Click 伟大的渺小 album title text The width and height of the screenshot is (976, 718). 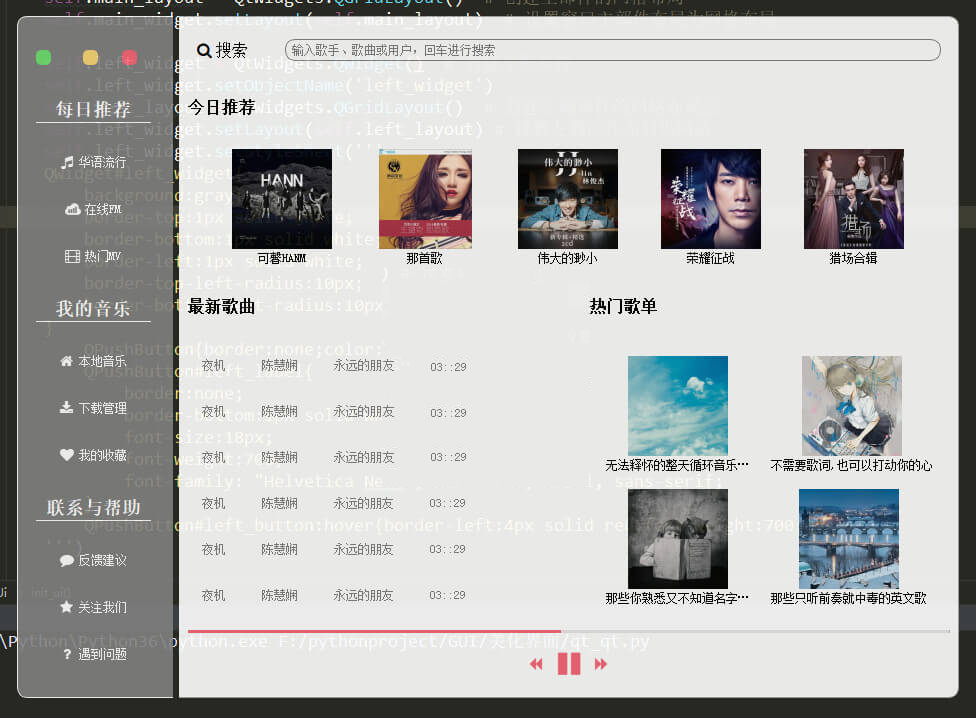pyautogui.click(x=567, y=258)
